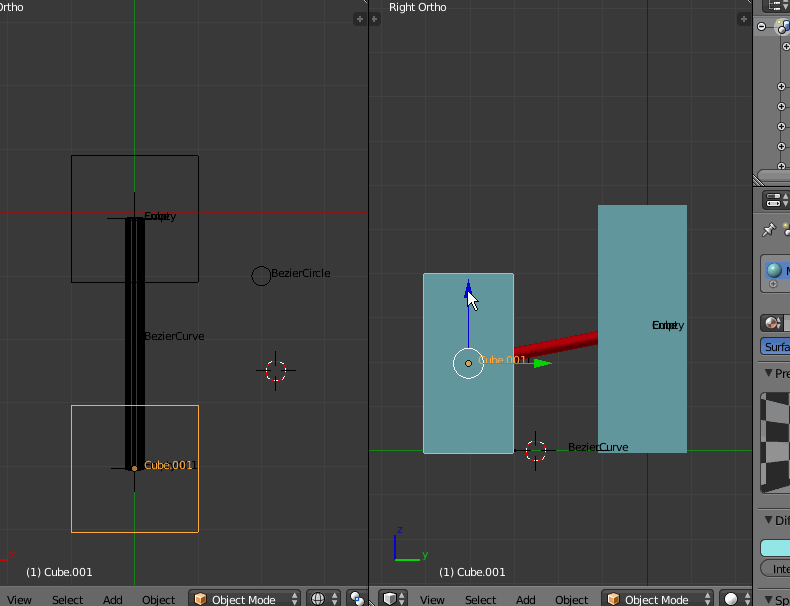Image resolution: width=790 pixels, height=606 pixels.
Task: Click the diffuse color swatch
Action: tap(775, 548)
